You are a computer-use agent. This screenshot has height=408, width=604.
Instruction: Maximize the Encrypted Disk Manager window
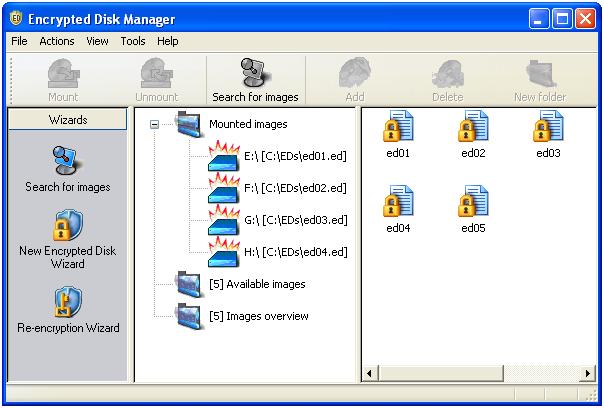pyautogui.click(x=562, y=18)
